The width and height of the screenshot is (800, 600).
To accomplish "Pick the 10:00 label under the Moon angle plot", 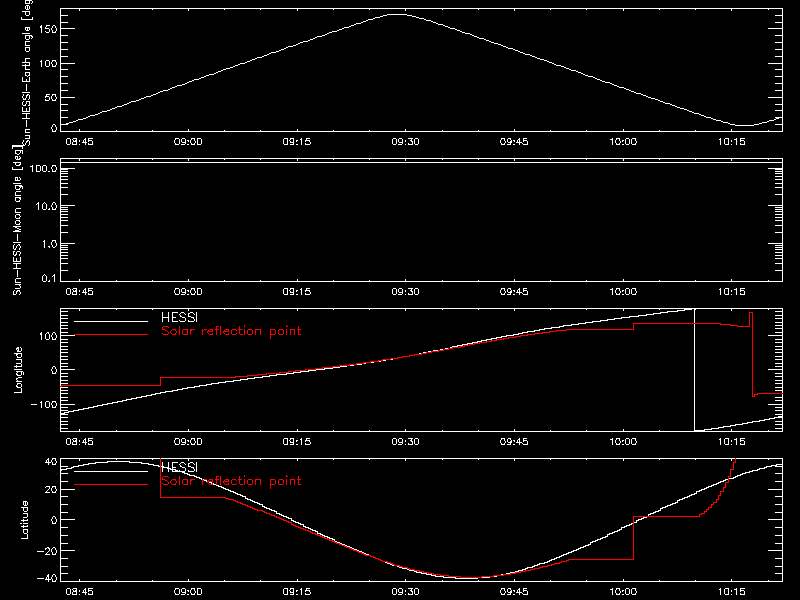I will click(622, 292).
